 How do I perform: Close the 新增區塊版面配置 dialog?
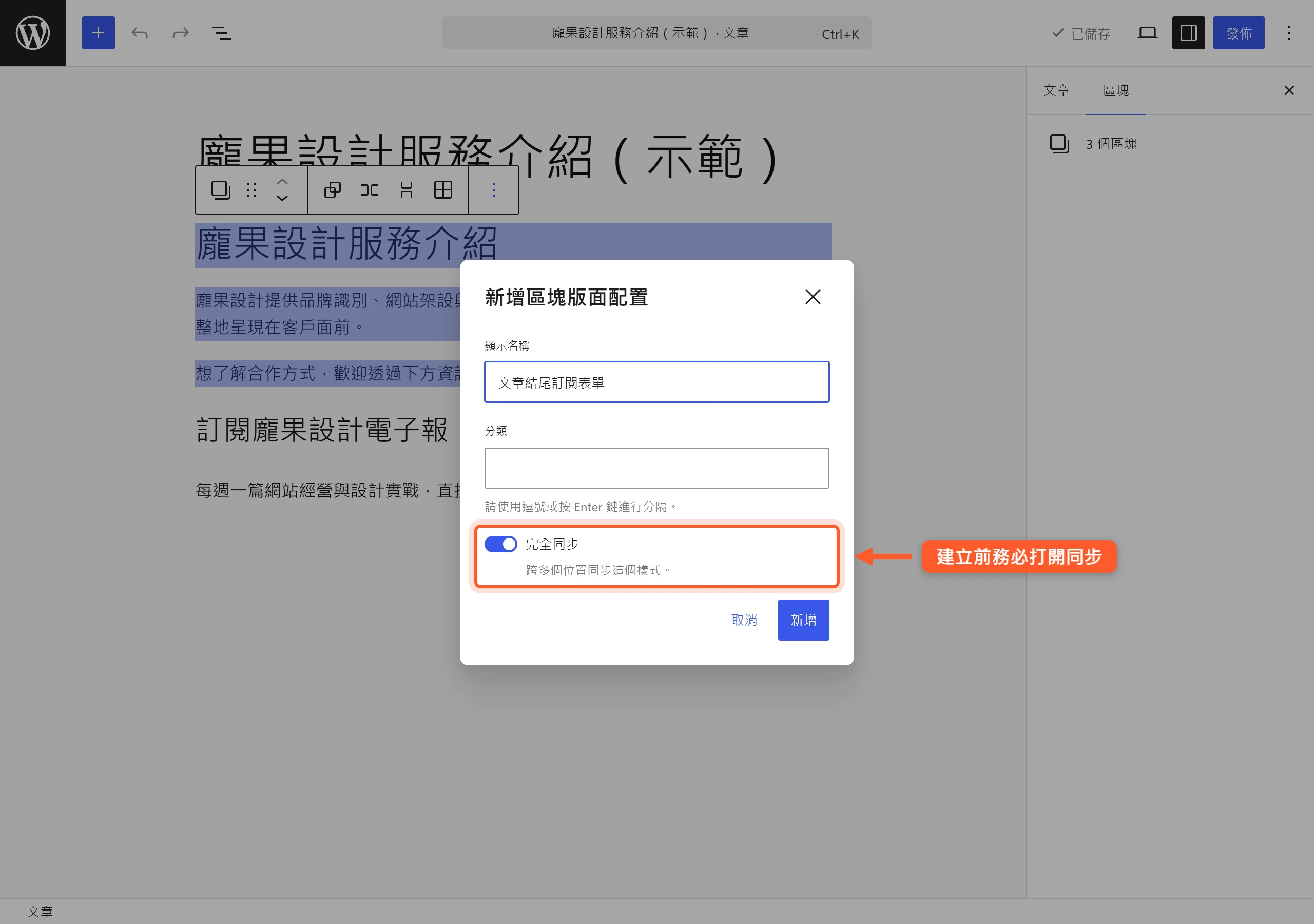[x=813, y=297]
